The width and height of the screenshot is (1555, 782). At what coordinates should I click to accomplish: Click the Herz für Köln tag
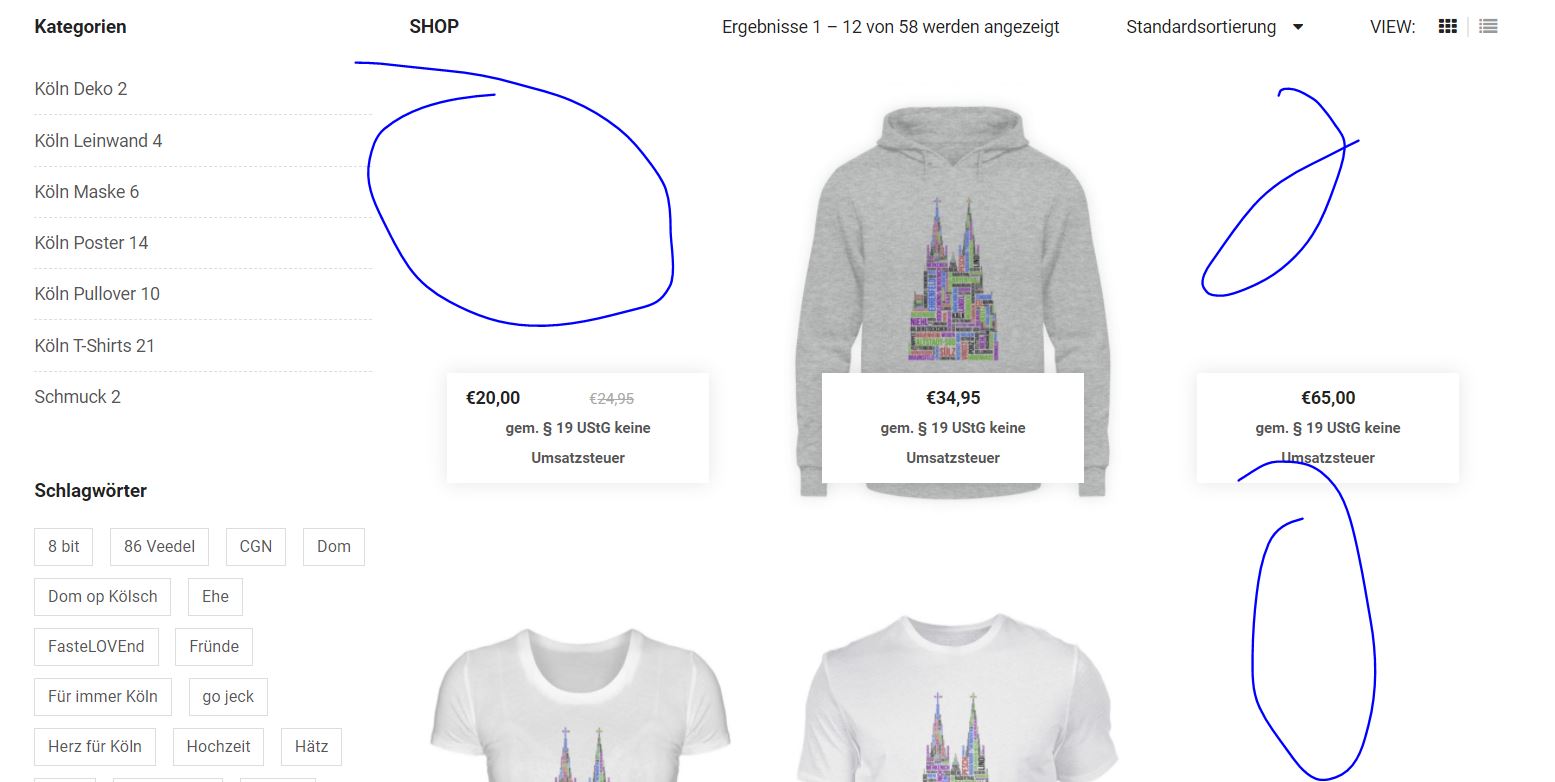(x=95, y=746)
